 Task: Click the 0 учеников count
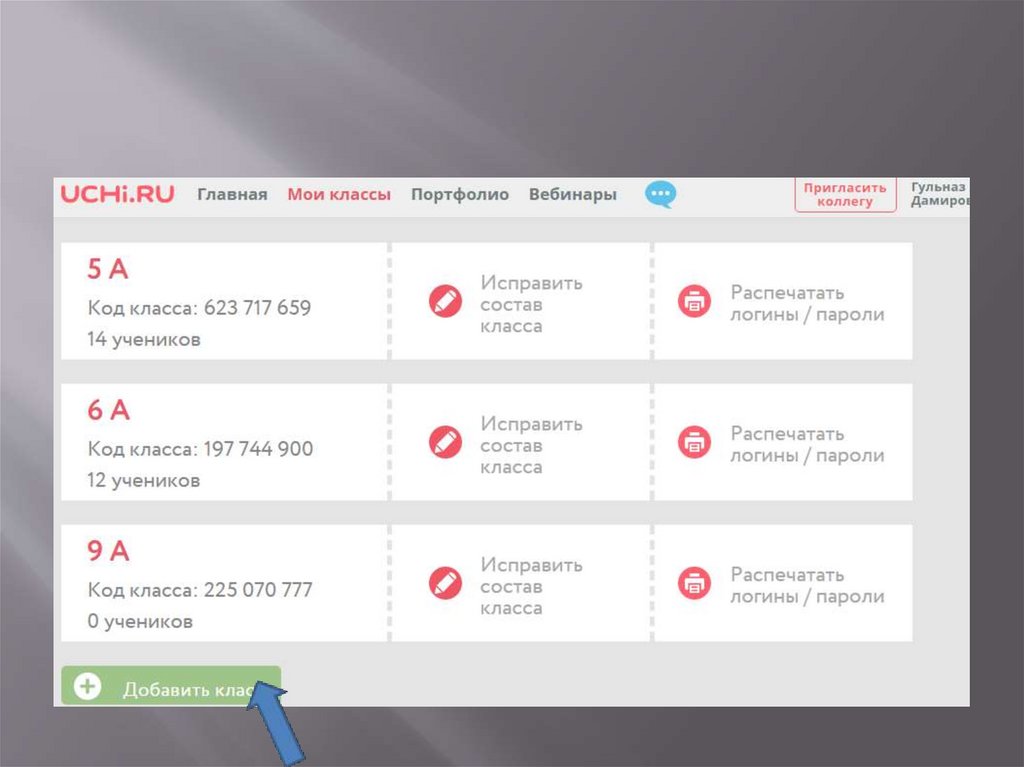click(x=140, y=621)
